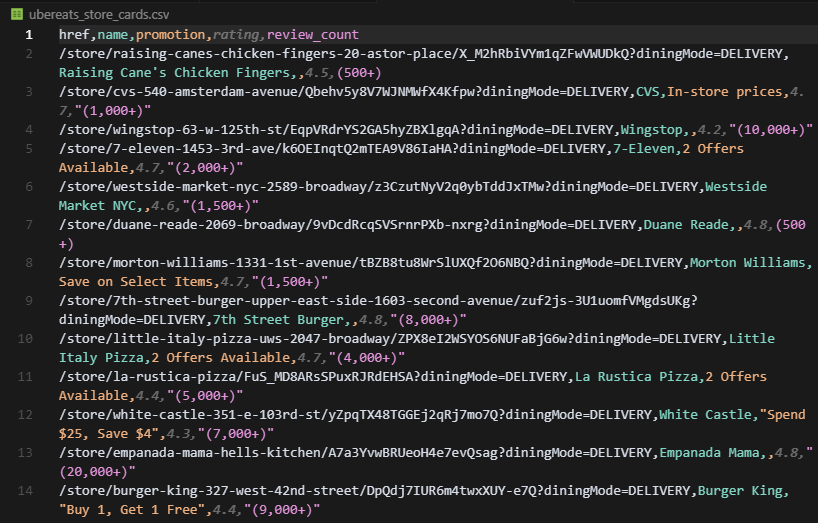818x523 pixels.
Task: Click the white-castle-351-e-103rd-st href path
Action: (x=355, y=415)
